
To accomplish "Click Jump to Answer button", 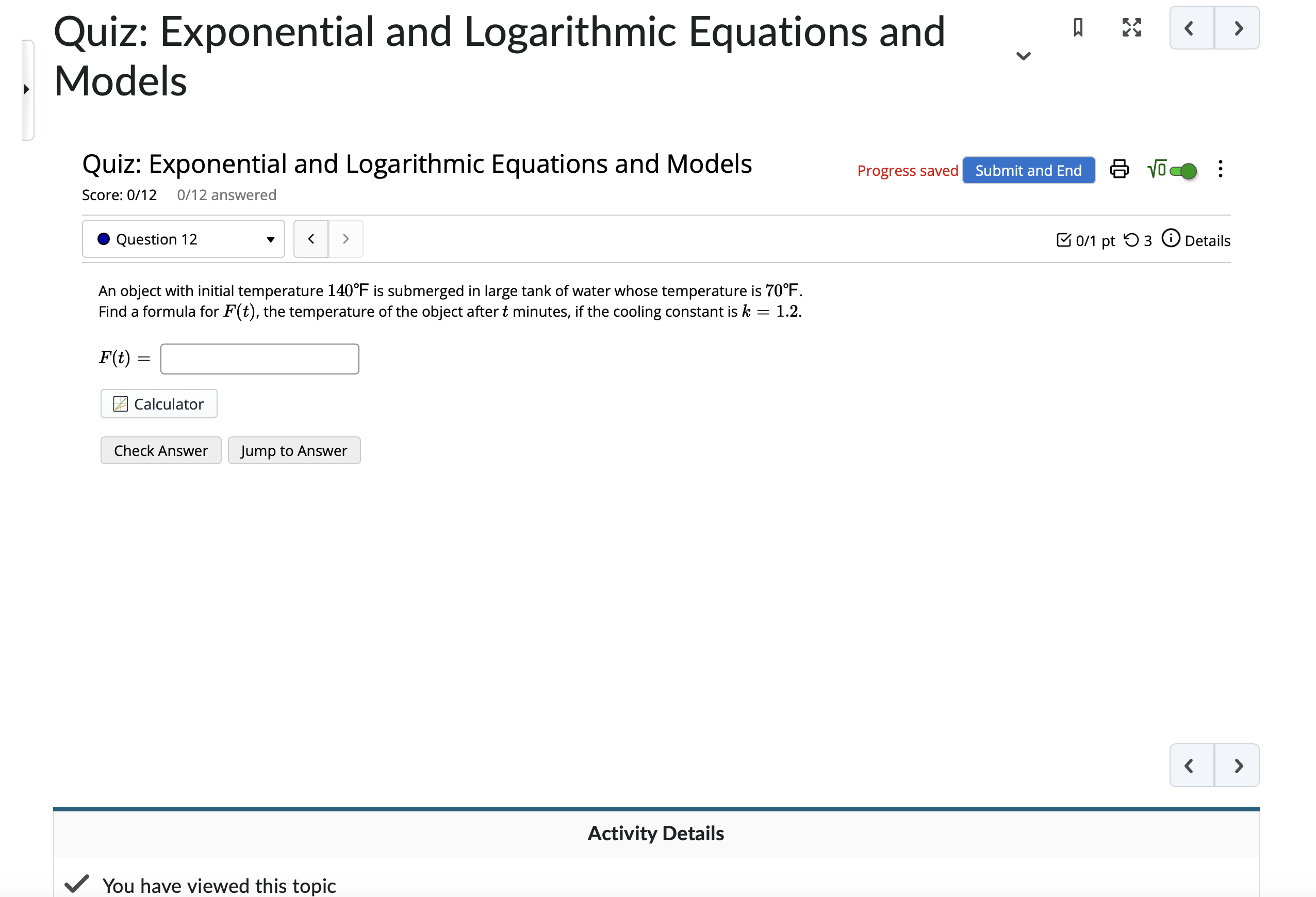I will [293, 451].
